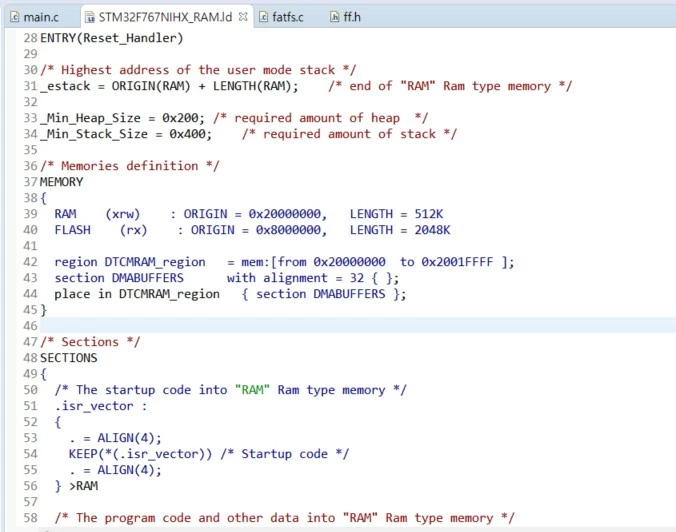Click the MEMORY keyword on line 37
This screenshot has width=676, height=532.
coord(61,182)
